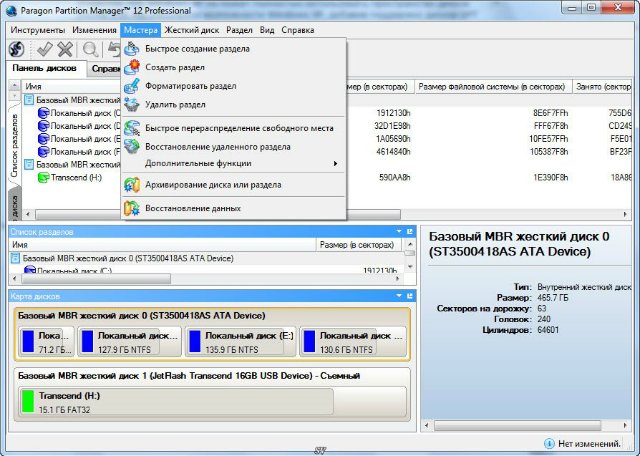Detach the Карта дисков panel
Screen dimensions: 640x456
(x=410, y=296)
